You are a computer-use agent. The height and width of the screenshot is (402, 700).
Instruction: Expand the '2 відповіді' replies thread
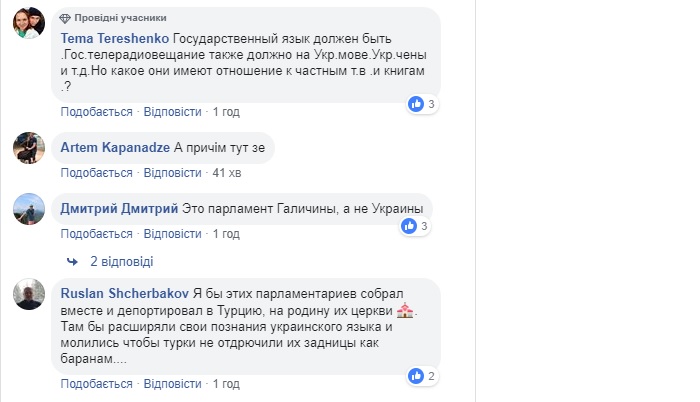[121, 261]
